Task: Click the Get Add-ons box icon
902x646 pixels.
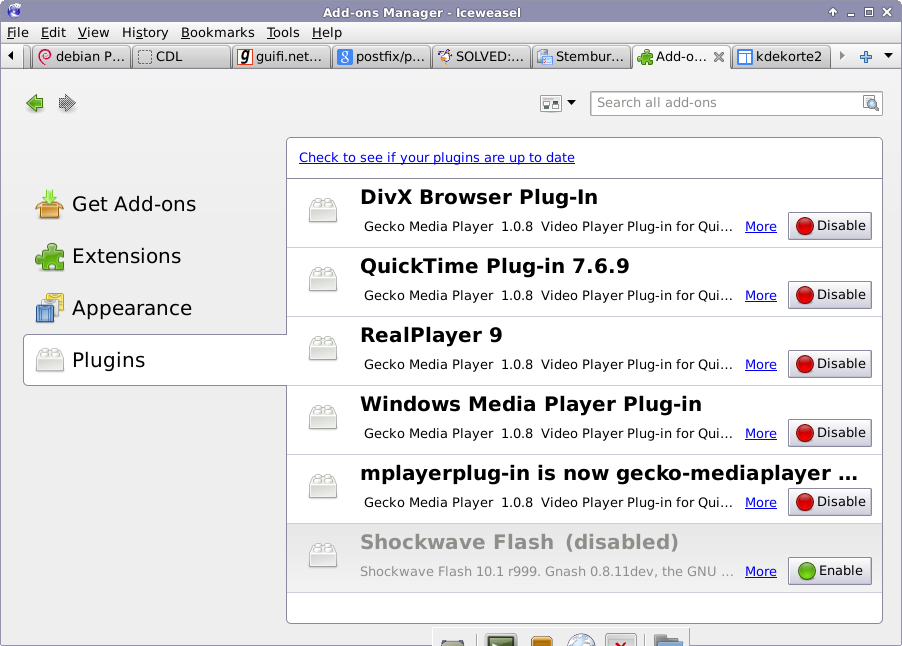Action: (x=49, y=204)
